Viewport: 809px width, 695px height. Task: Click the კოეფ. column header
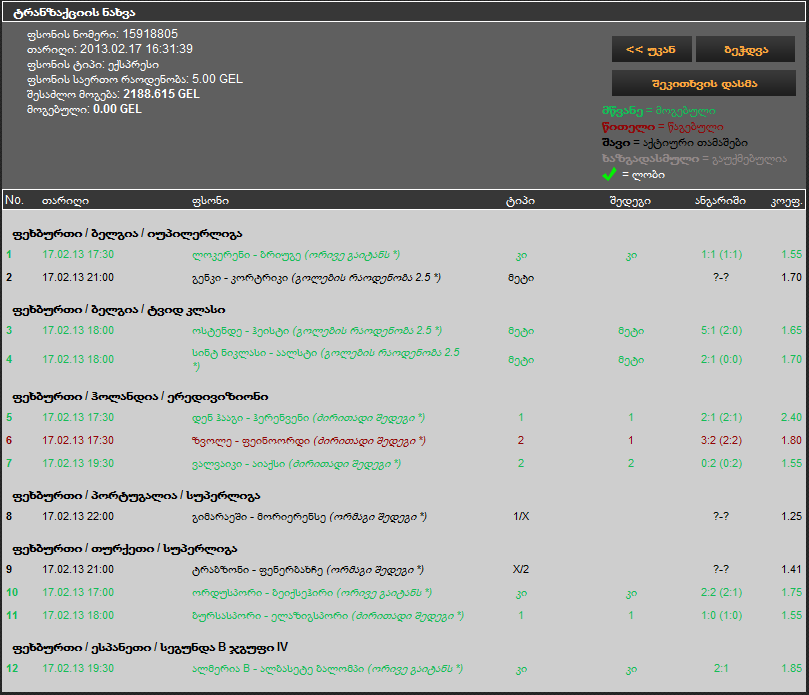coord(786,201)
